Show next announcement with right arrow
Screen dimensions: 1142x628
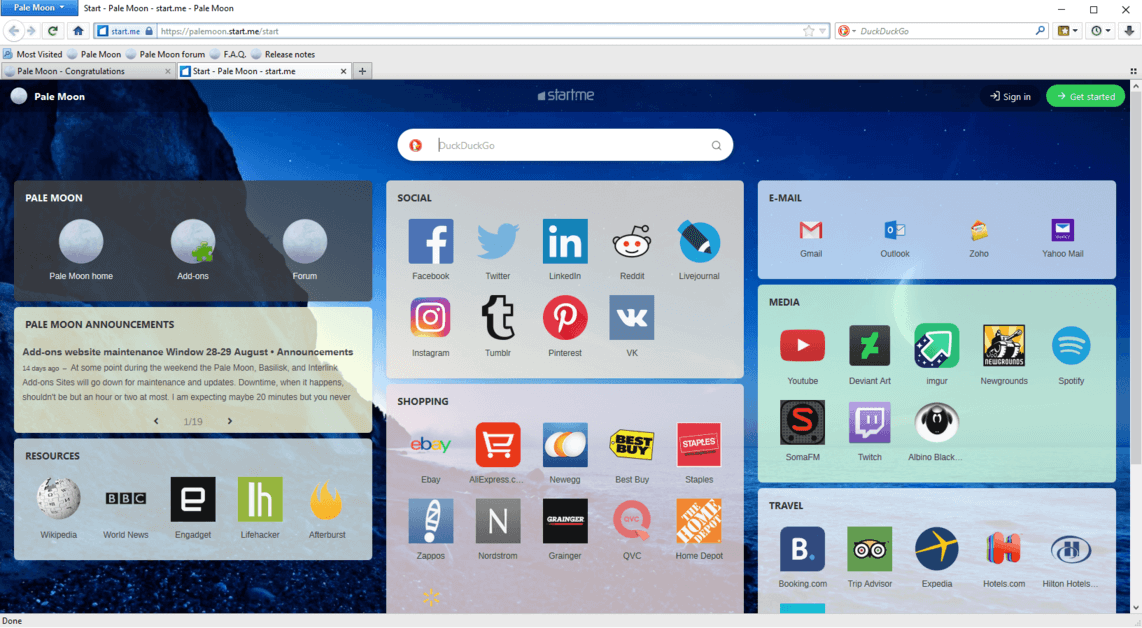pos(229,421)
